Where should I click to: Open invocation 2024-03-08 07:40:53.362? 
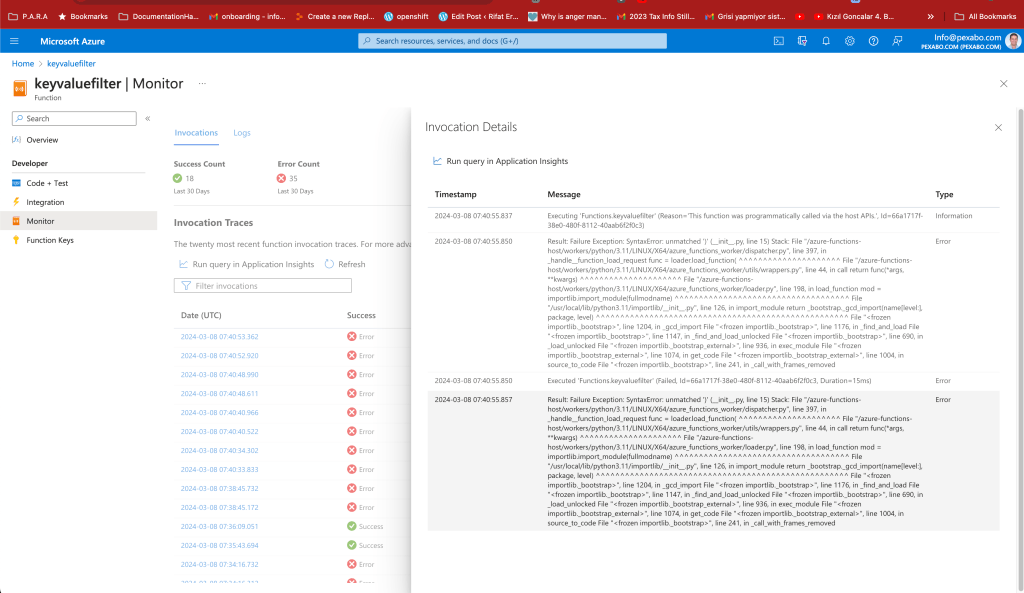(219, 337)
